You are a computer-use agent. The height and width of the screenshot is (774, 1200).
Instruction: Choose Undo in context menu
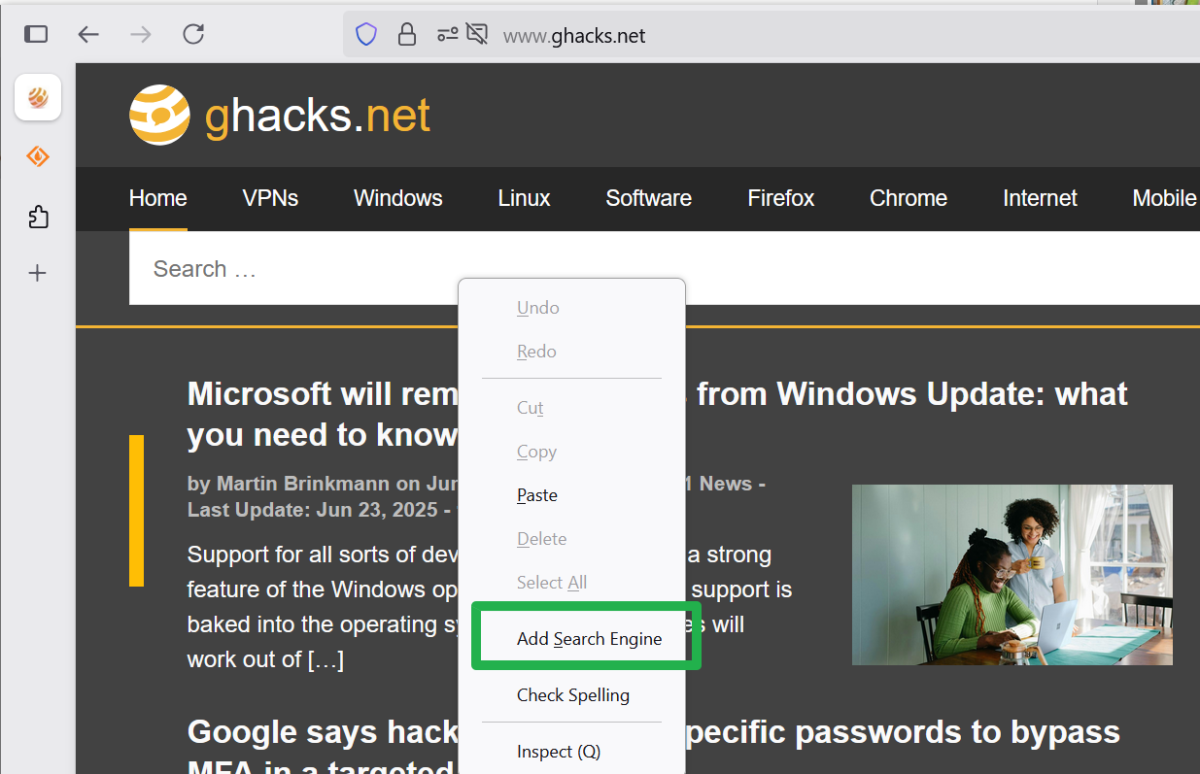point(572,308)
